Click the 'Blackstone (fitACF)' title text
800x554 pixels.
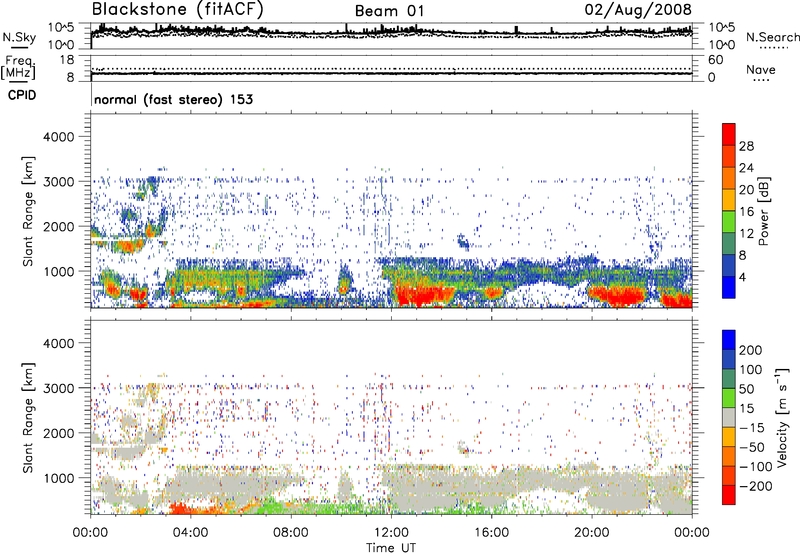pos(178,10)
